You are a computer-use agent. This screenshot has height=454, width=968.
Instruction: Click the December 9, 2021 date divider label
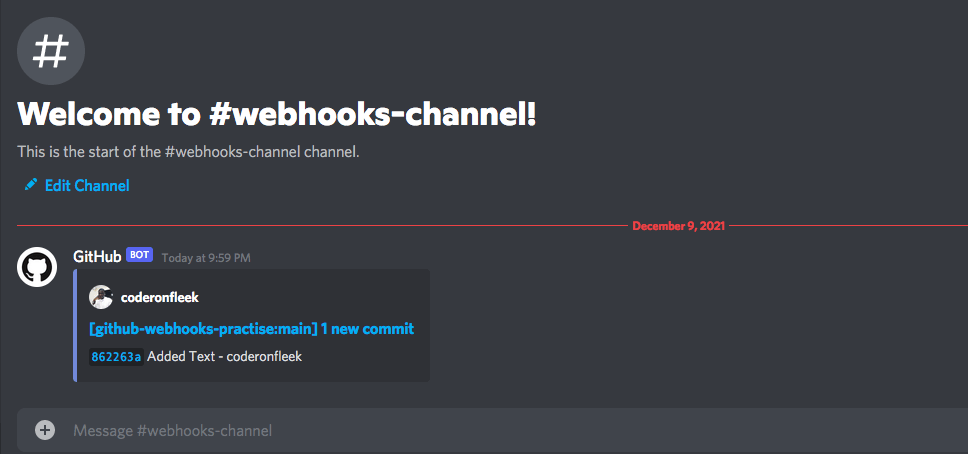678,226
